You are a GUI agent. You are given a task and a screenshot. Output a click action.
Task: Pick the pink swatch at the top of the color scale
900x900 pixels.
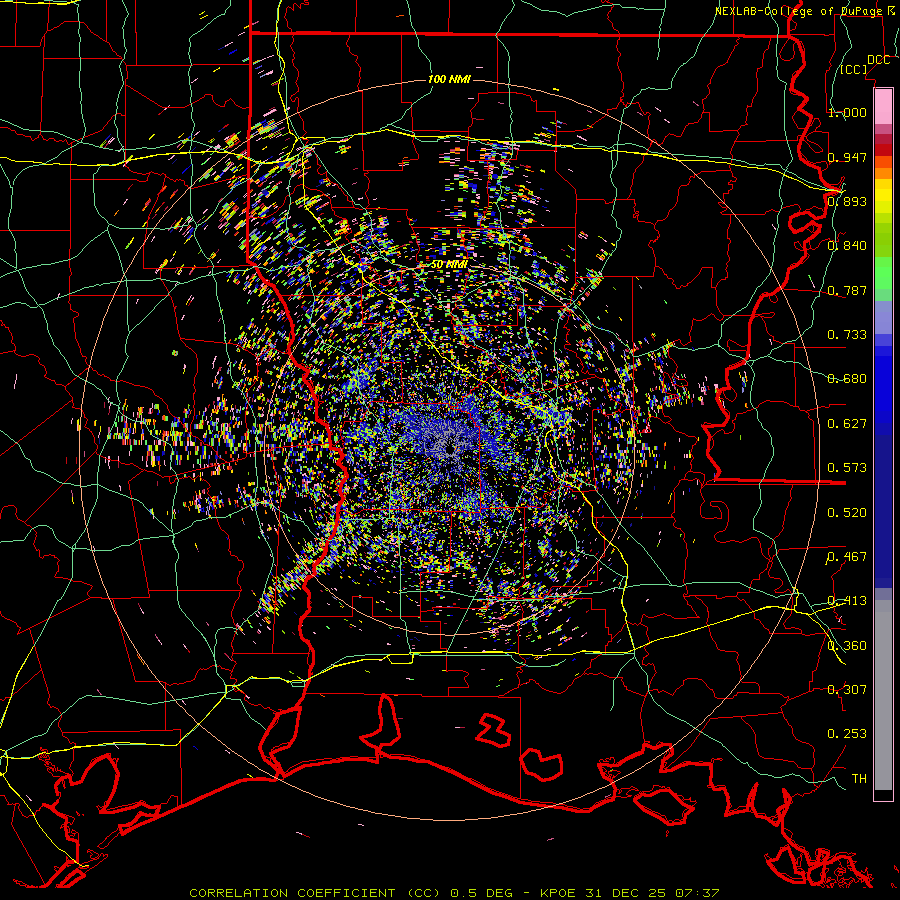pos(883,106)
